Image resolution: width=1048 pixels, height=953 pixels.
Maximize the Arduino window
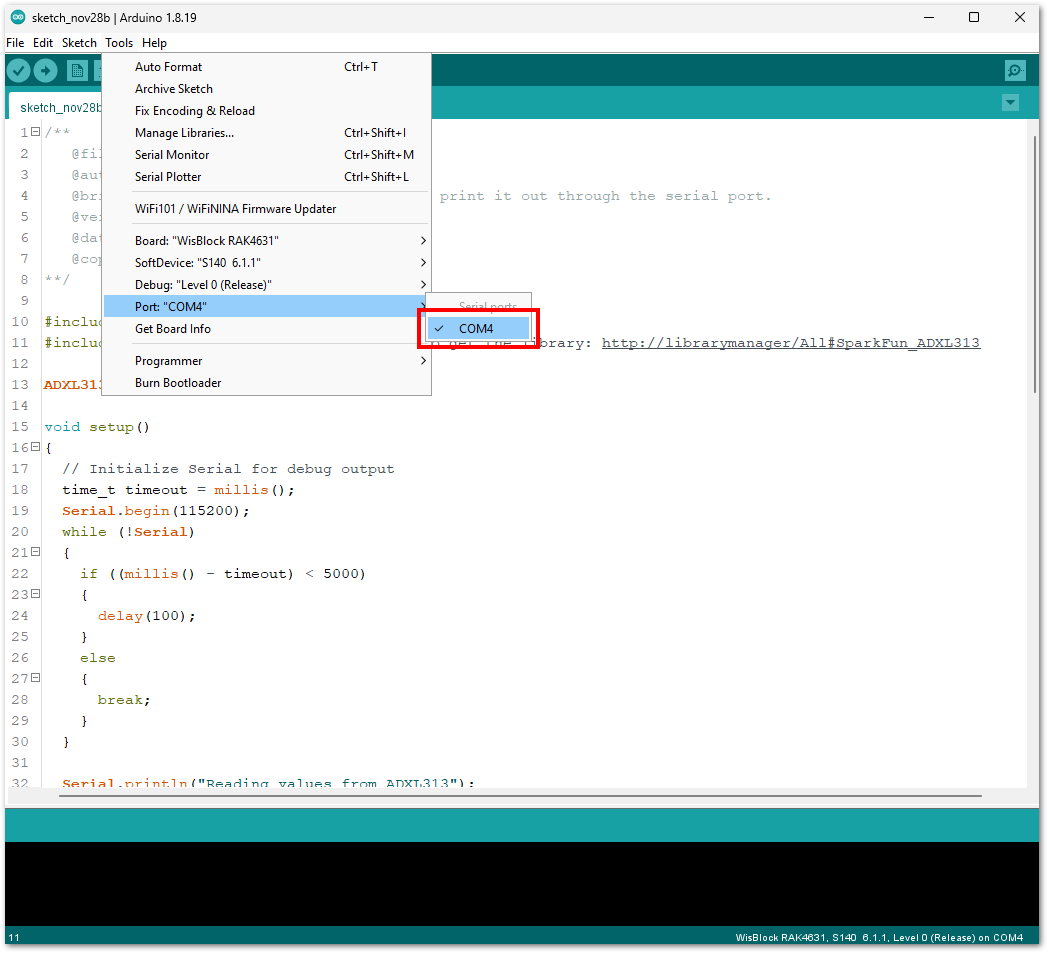[974, 17]
